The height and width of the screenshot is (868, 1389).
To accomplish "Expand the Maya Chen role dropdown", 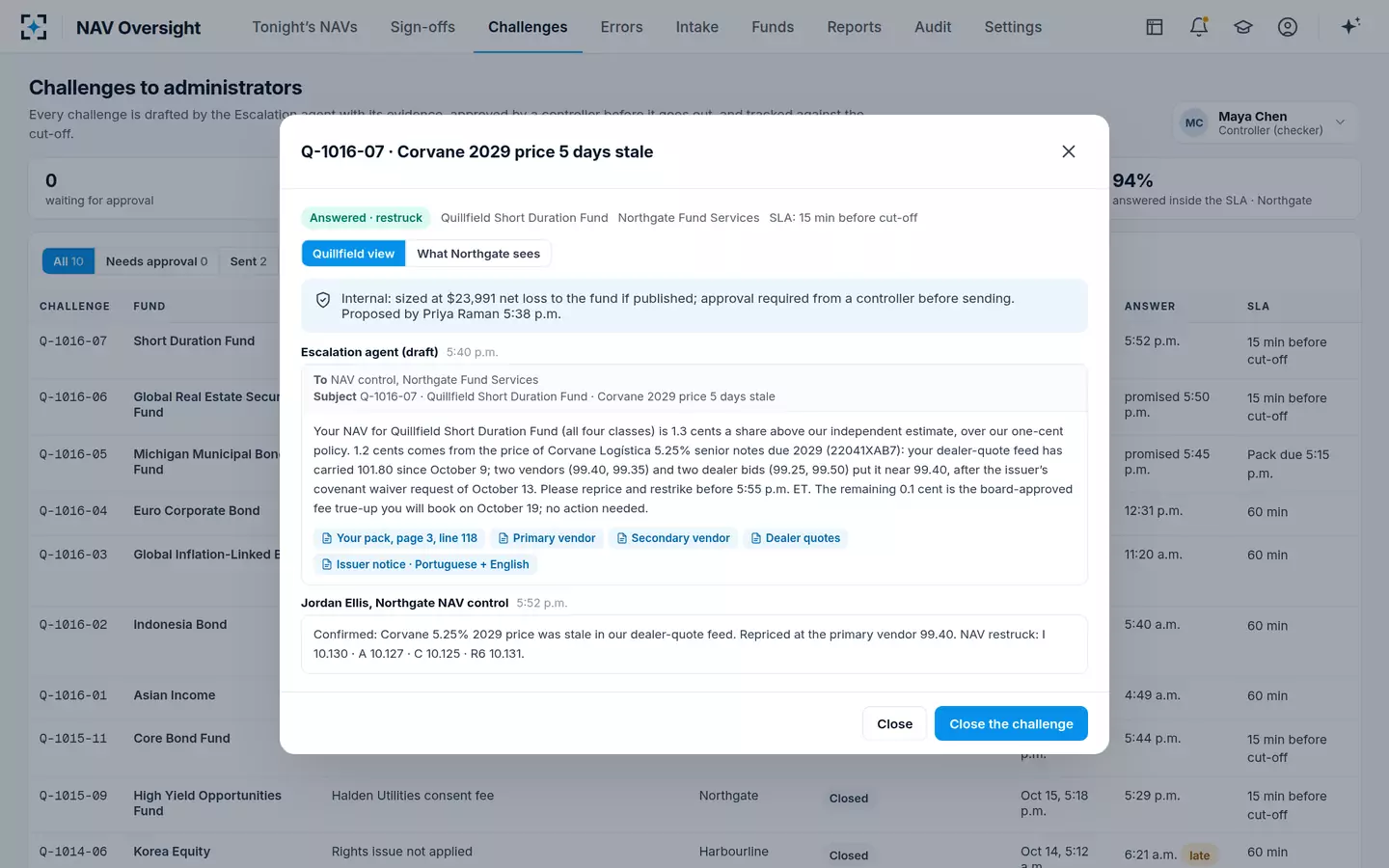I will pos(1266,122).
